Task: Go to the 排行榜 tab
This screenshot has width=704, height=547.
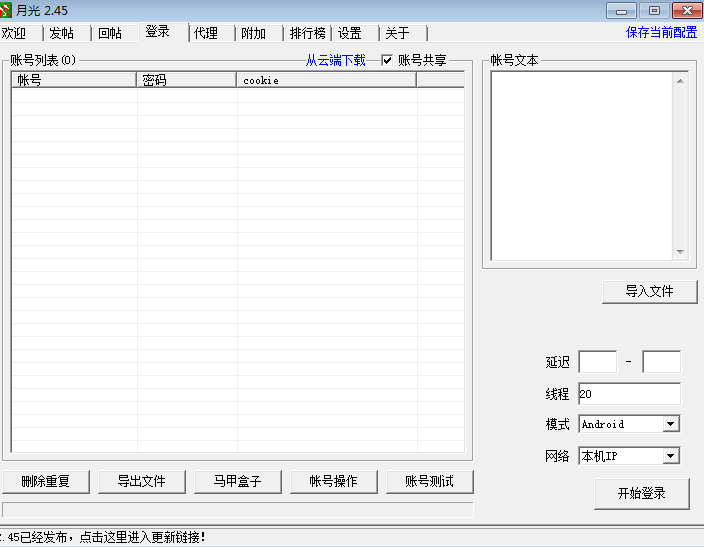Action: (x=307, y=33)
